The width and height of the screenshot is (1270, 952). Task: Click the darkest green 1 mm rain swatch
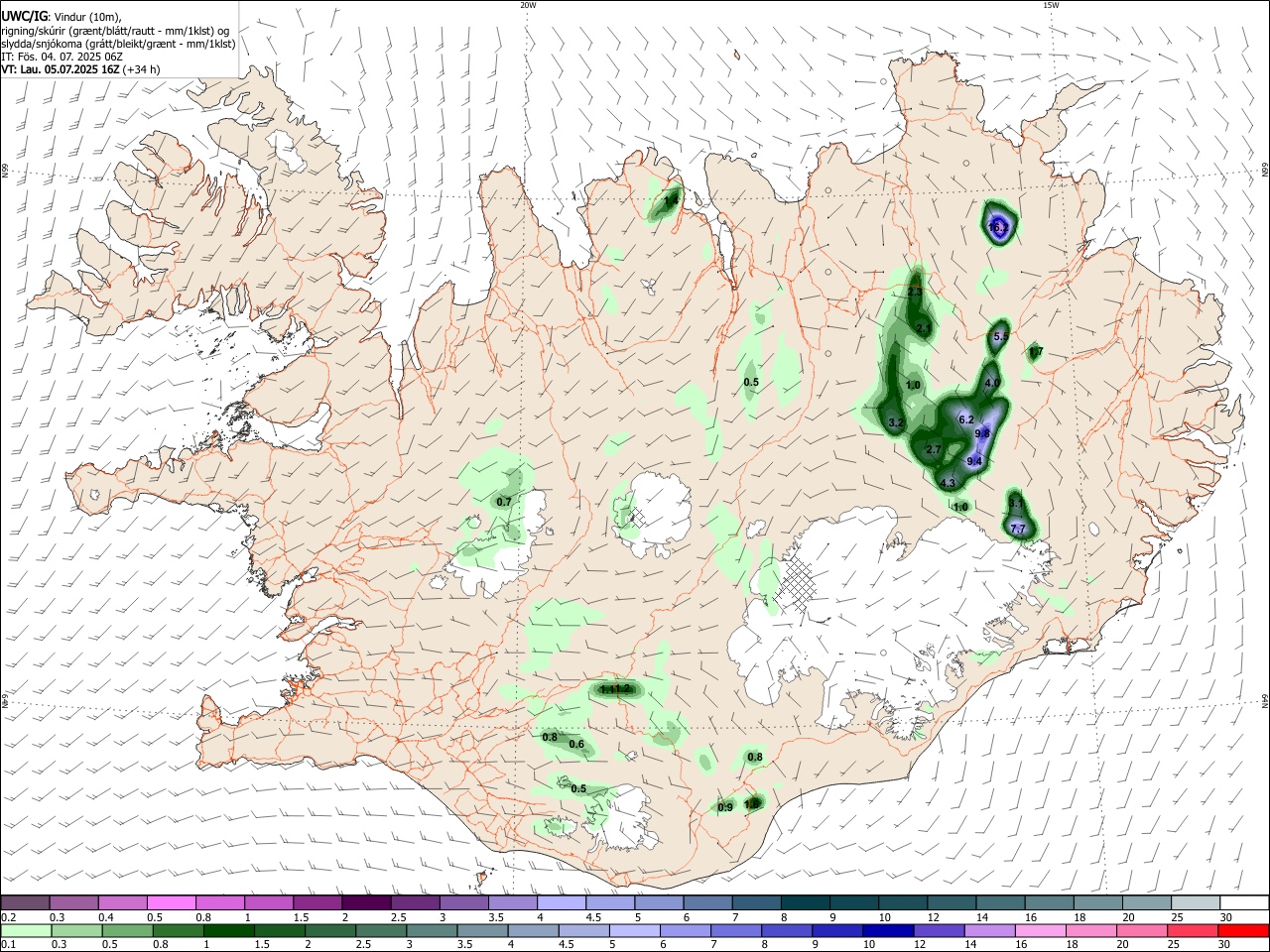[228, 931]
